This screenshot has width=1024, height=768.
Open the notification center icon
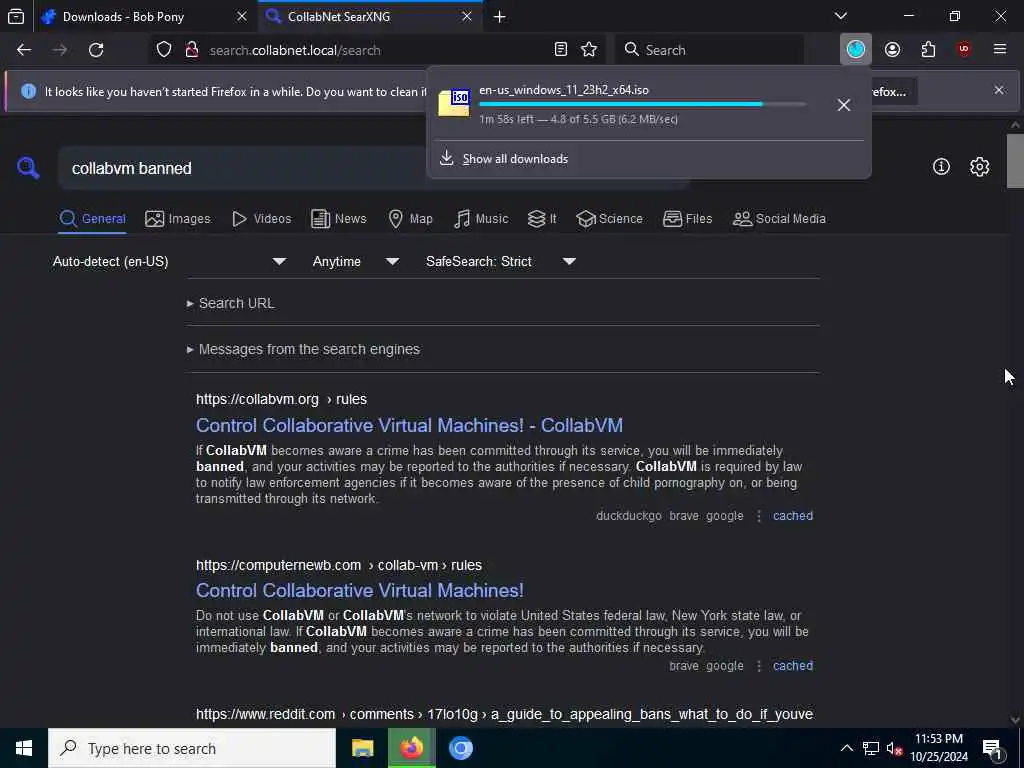tap(993, 749)
